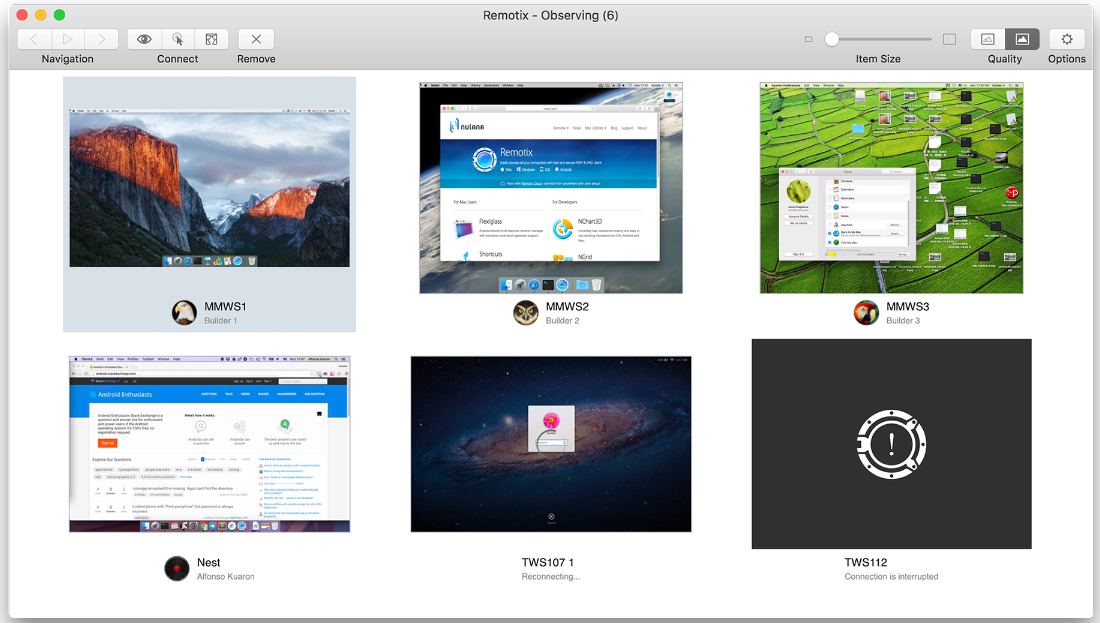
Task: Click the TWS107 1 computer name
Action: (x=548, y=563)
